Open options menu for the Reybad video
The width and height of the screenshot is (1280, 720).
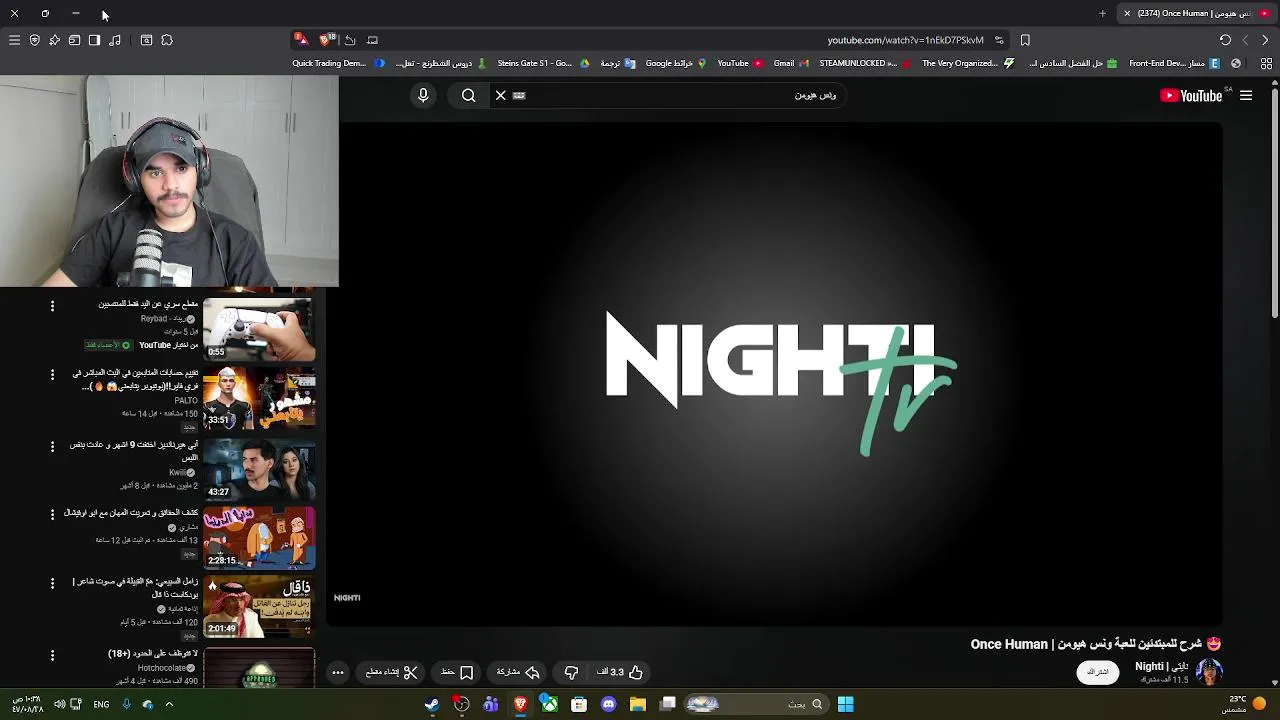coord(52,306)
